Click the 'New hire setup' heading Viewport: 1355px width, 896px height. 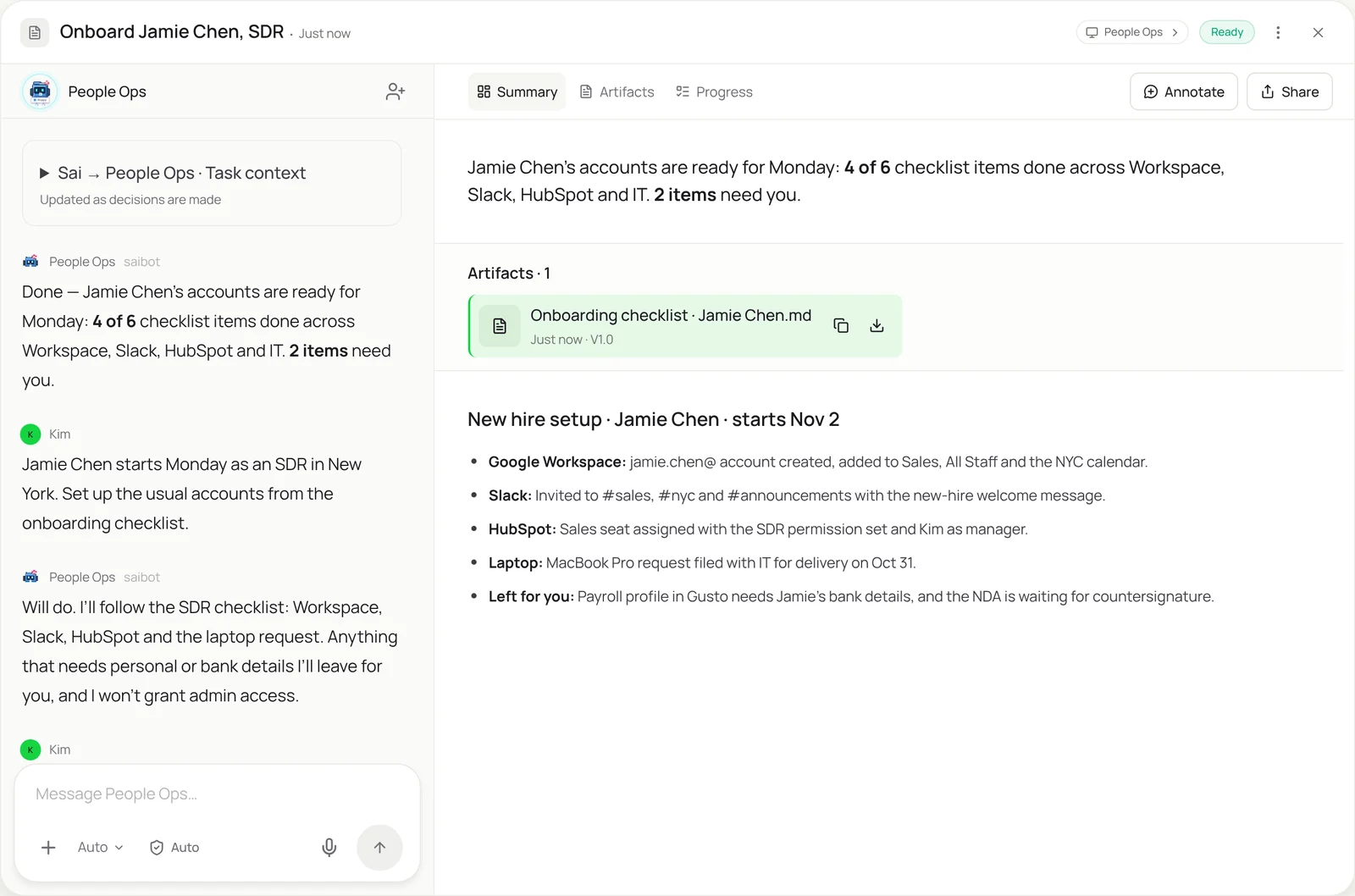coord(653,420)
